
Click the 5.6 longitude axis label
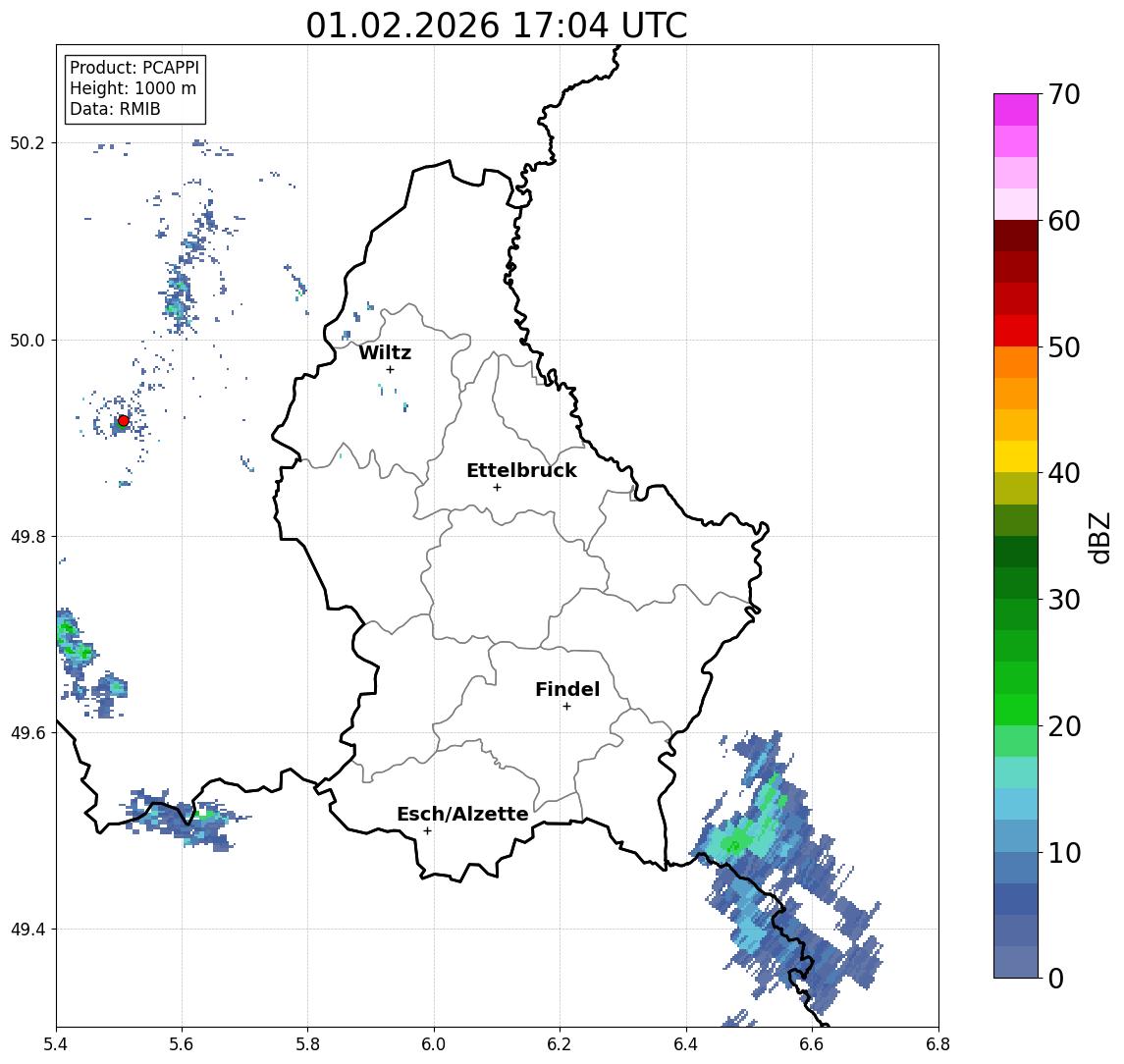(x=182, y=1044)
